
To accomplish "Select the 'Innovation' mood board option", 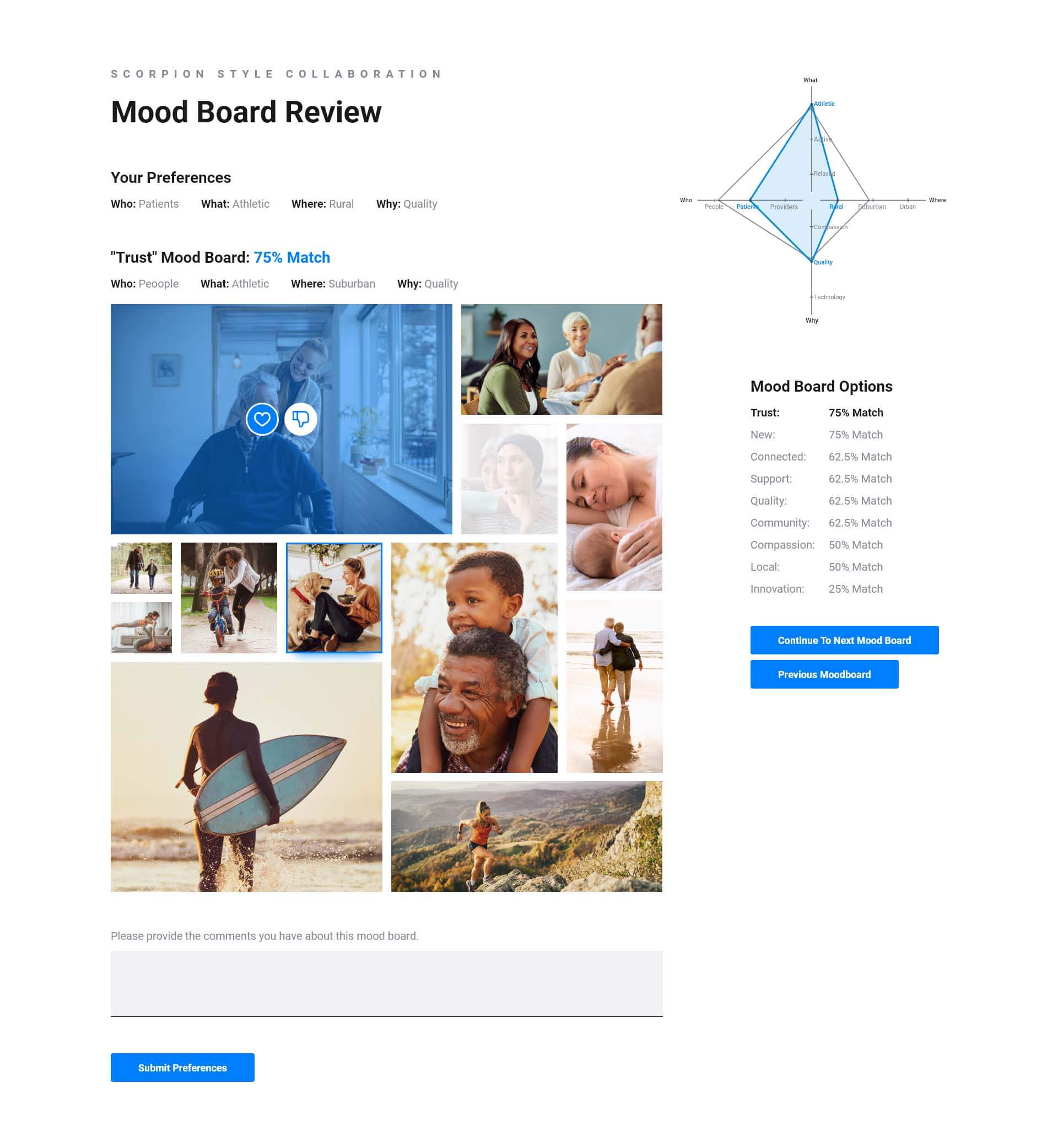I will 777,589.
